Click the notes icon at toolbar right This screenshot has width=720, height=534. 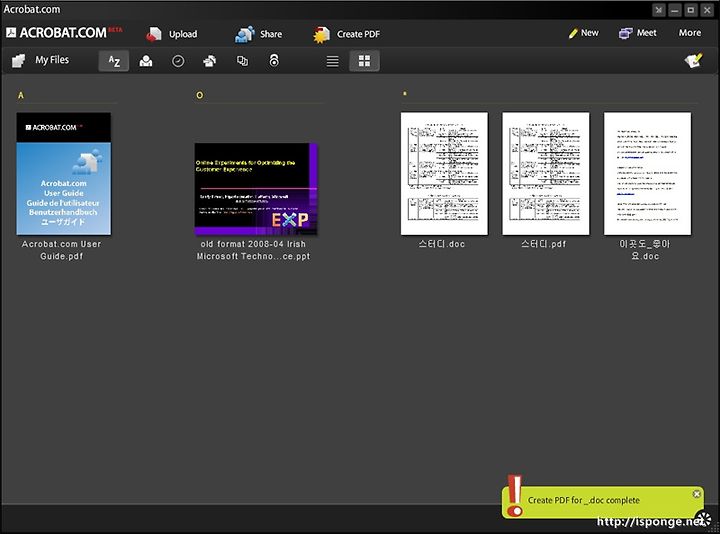[693, 61]
